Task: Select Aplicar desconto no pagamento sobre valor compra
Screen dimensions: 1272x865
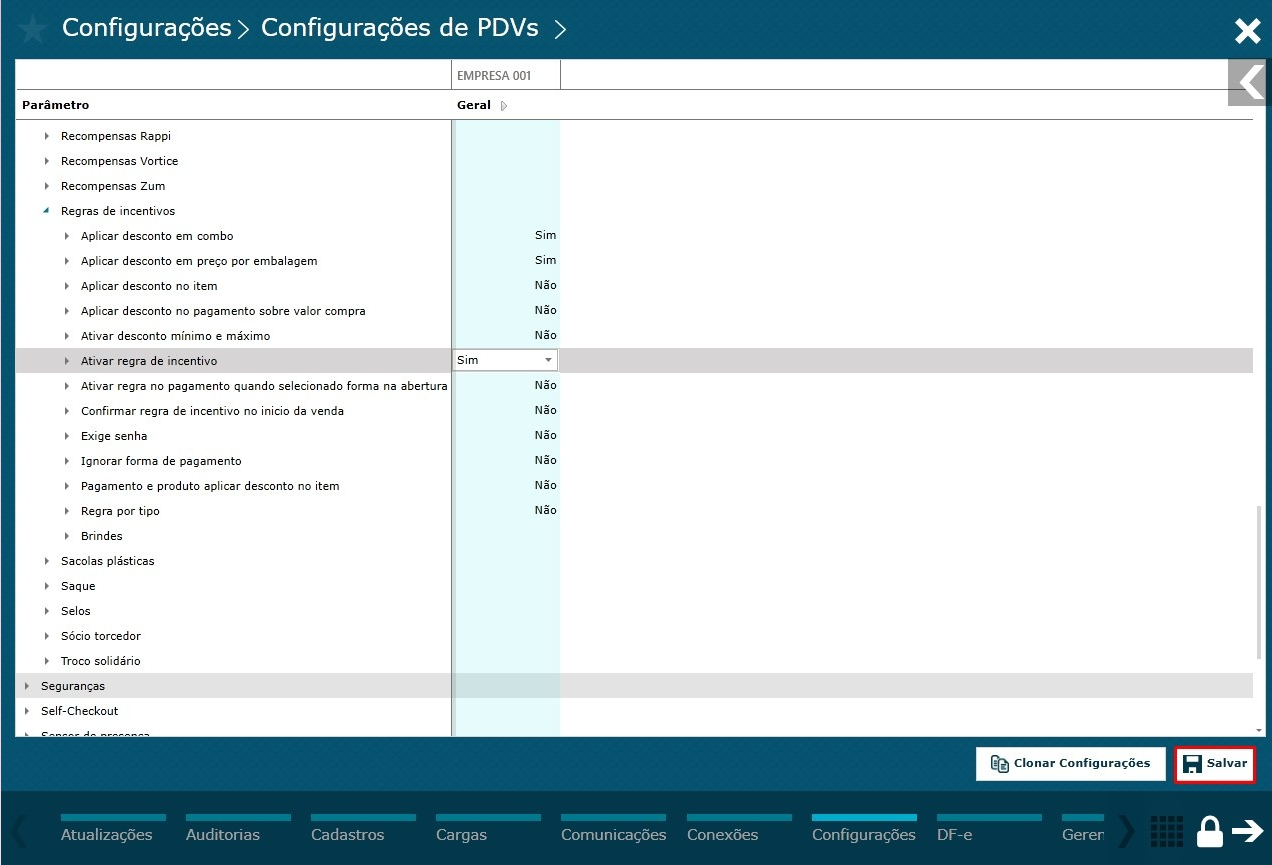Action: pos(223,311)
